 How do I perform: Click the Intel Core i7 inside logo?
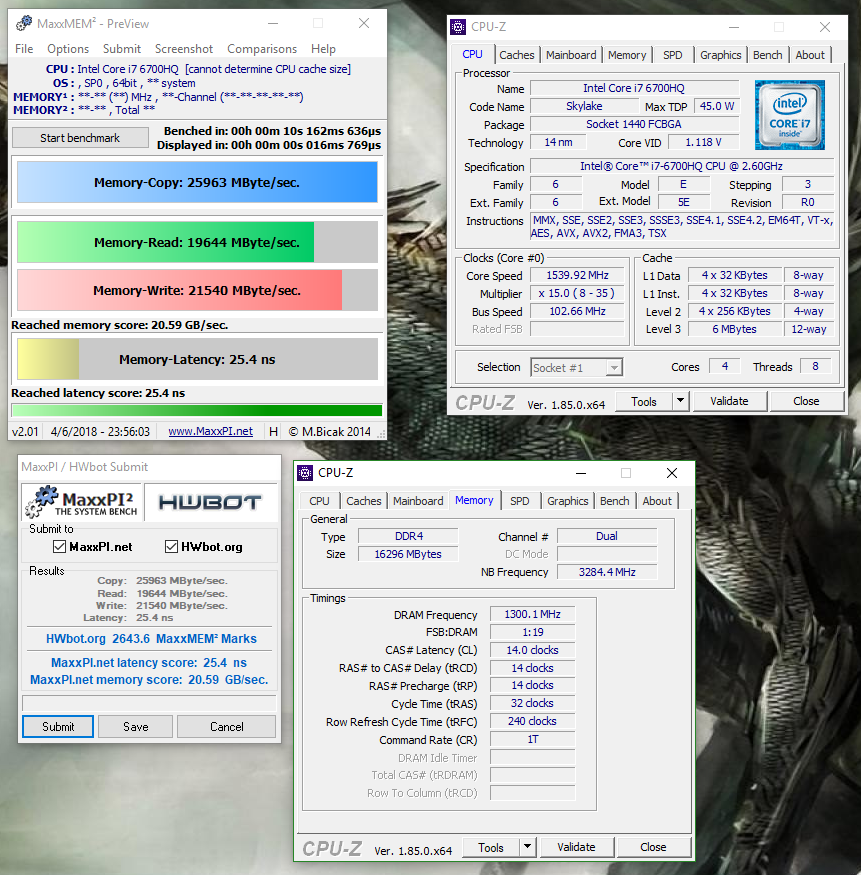tap(790, 115)
